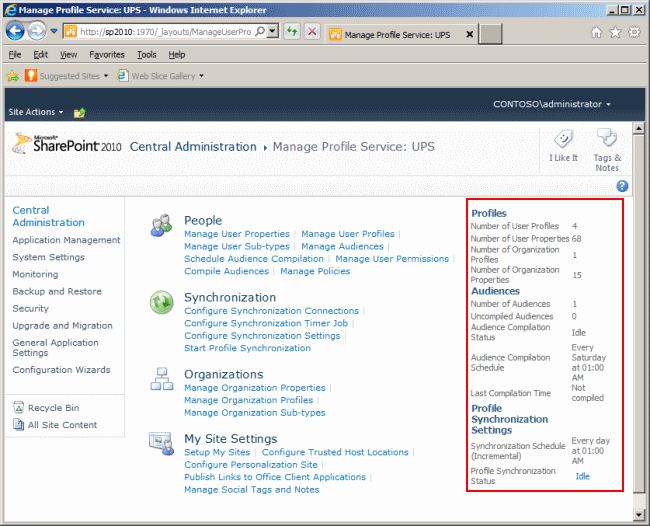Click the red Stop loading button
This screenshot has width=650, height=526.
(312, 32)
